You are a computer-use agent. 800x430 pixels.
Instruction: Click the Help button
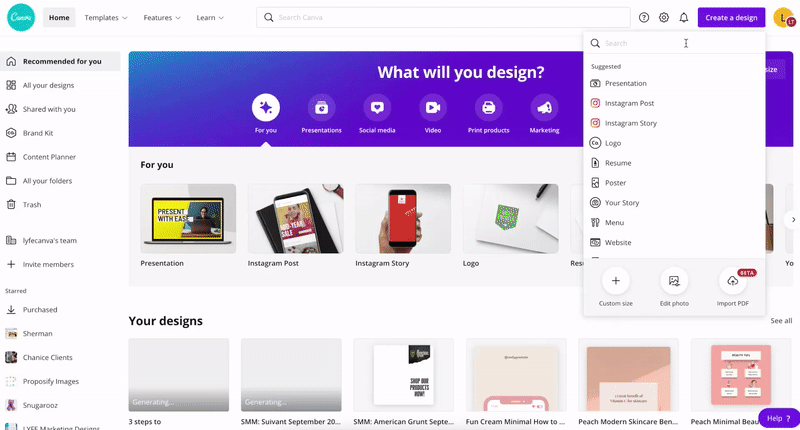779,418
